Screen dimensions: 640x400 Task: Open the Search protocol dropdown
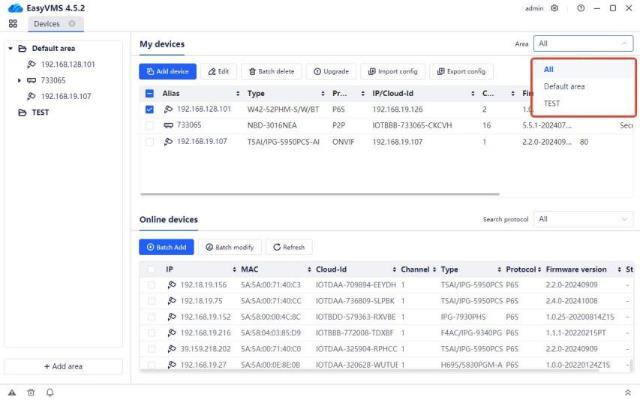[x=583, y=218]
